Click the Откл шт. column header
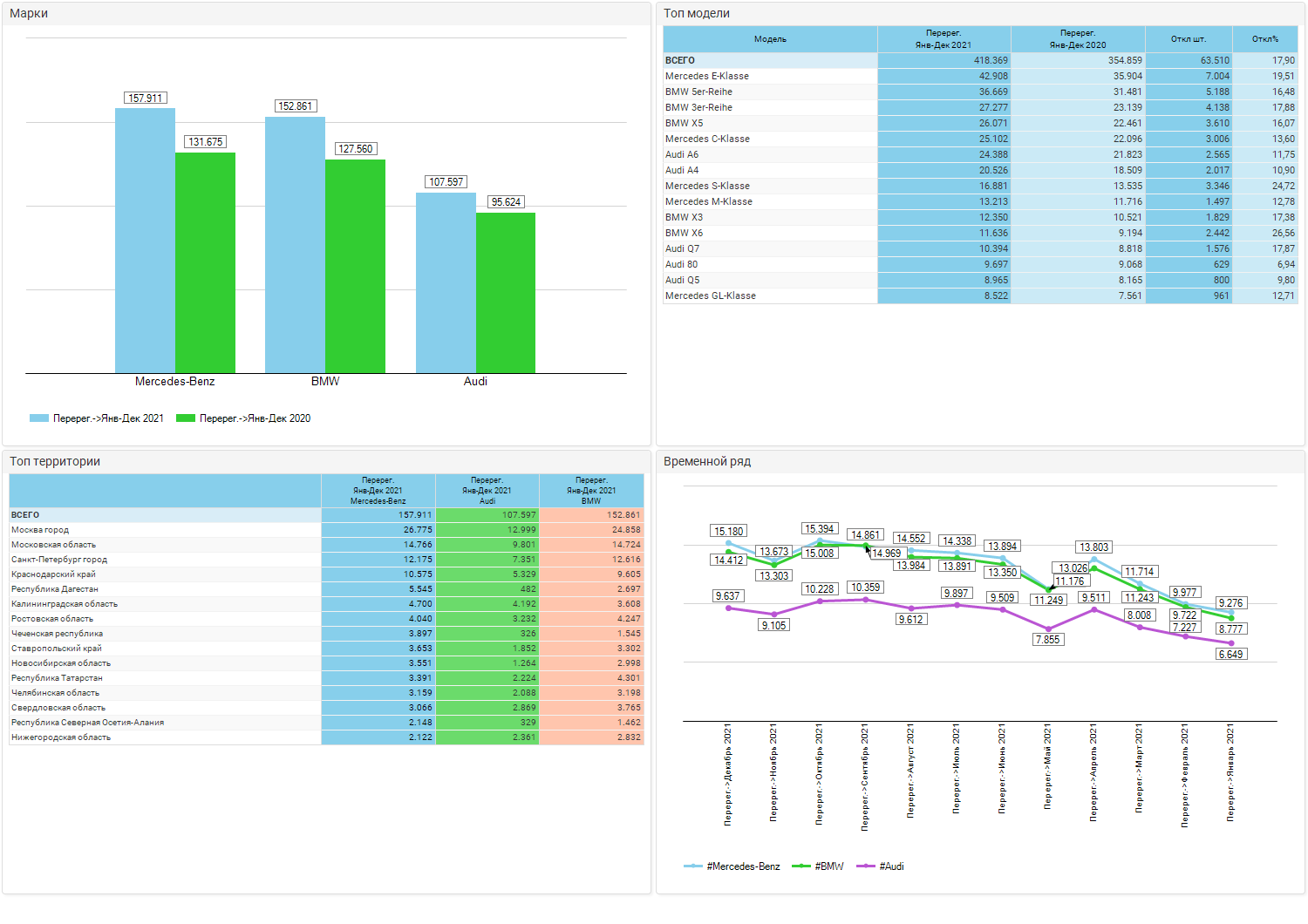Viewport: 1308px width, 924px height. tap(1189, 39)
